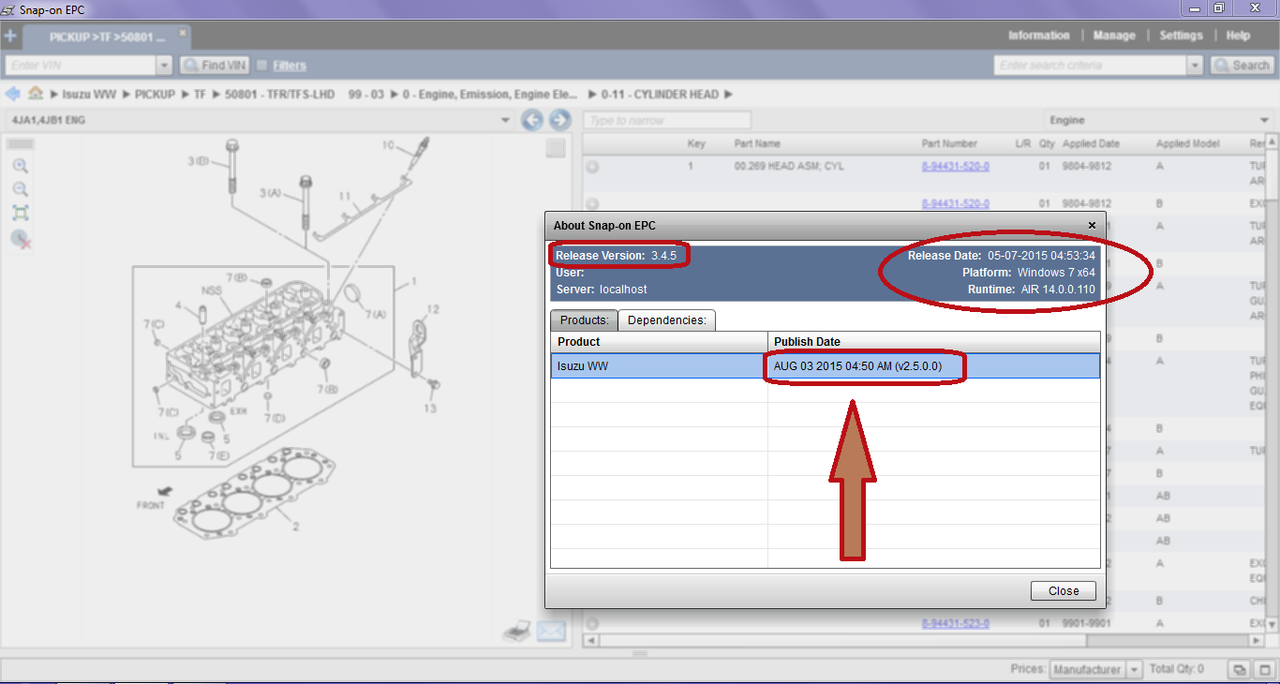The width and height of the screenshot is (1280, 684).
Task: Add the 8-94431-523-0 row plus icon
Action: tap(592, 624)
